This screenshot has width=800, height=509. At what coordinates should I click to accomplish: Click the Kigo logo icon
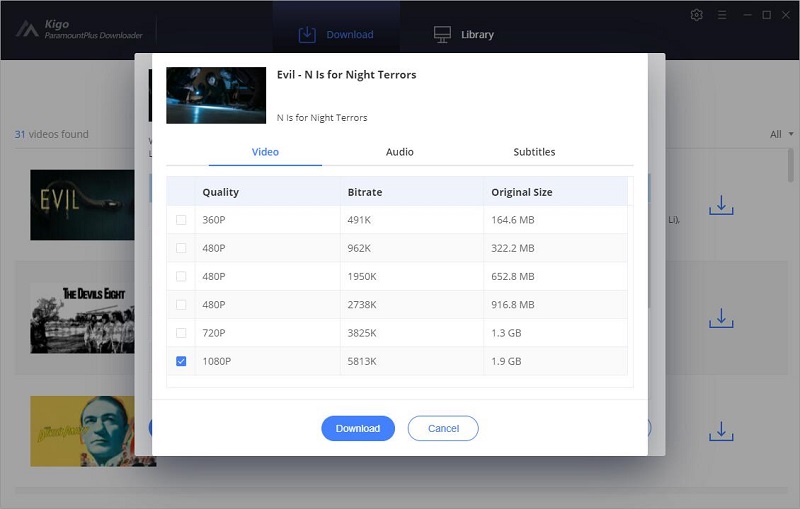(28, 29)
